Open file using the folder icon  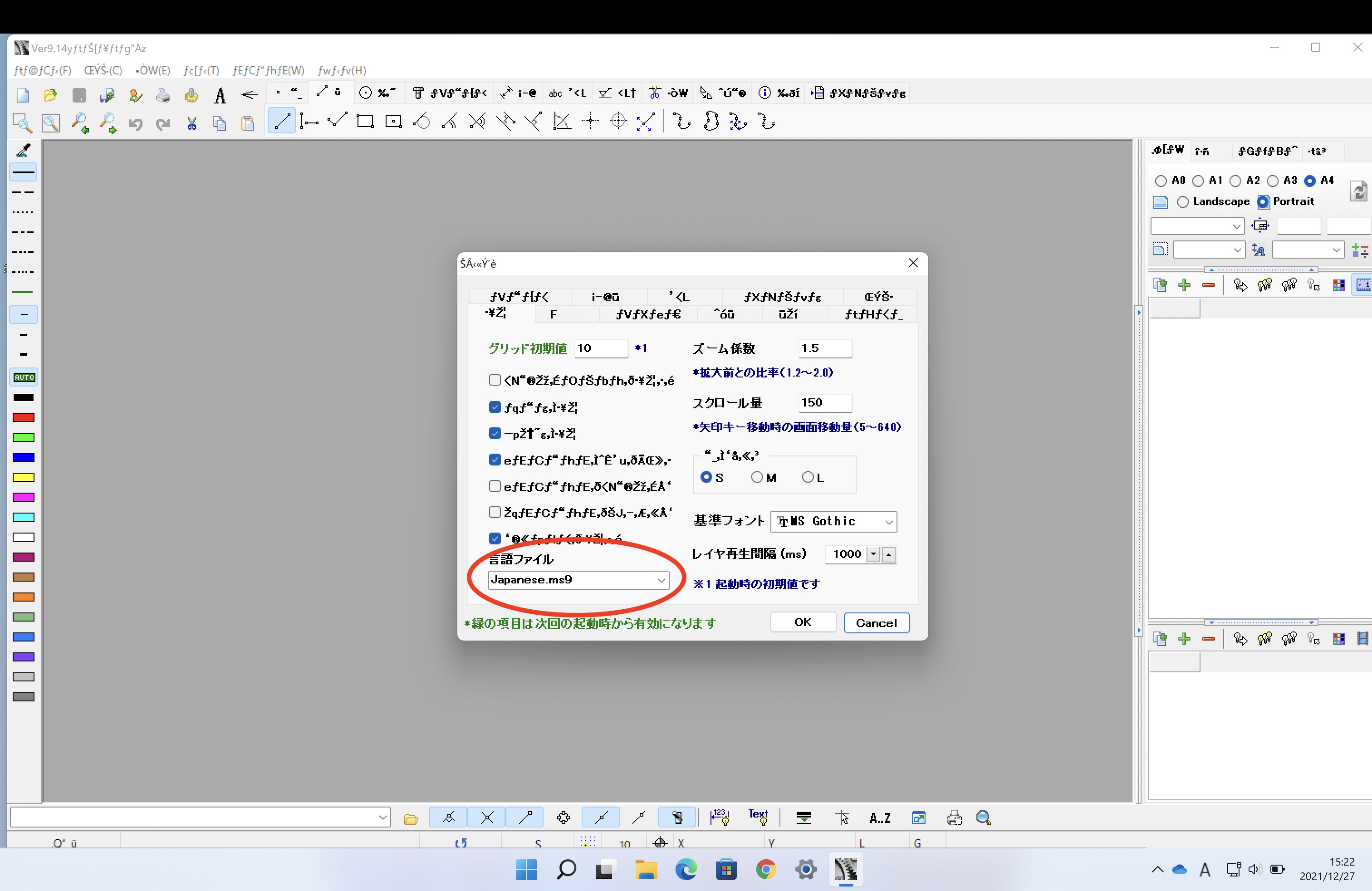(x=51, y=95)
